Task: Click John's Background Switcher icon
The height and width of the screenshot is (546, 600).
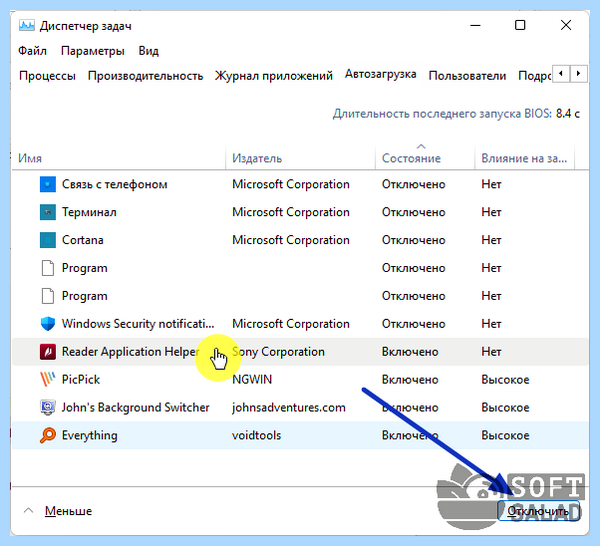Action: [48, 407]
